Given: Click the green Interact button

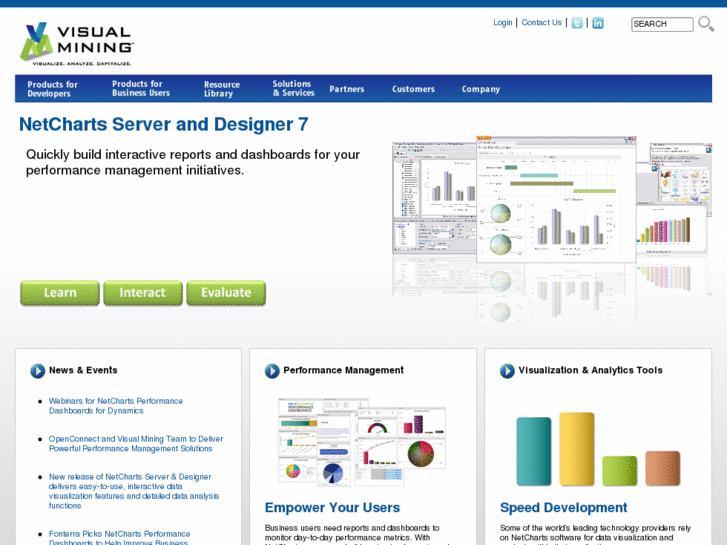Looking at the screenshot, I should tap(143, 293).
